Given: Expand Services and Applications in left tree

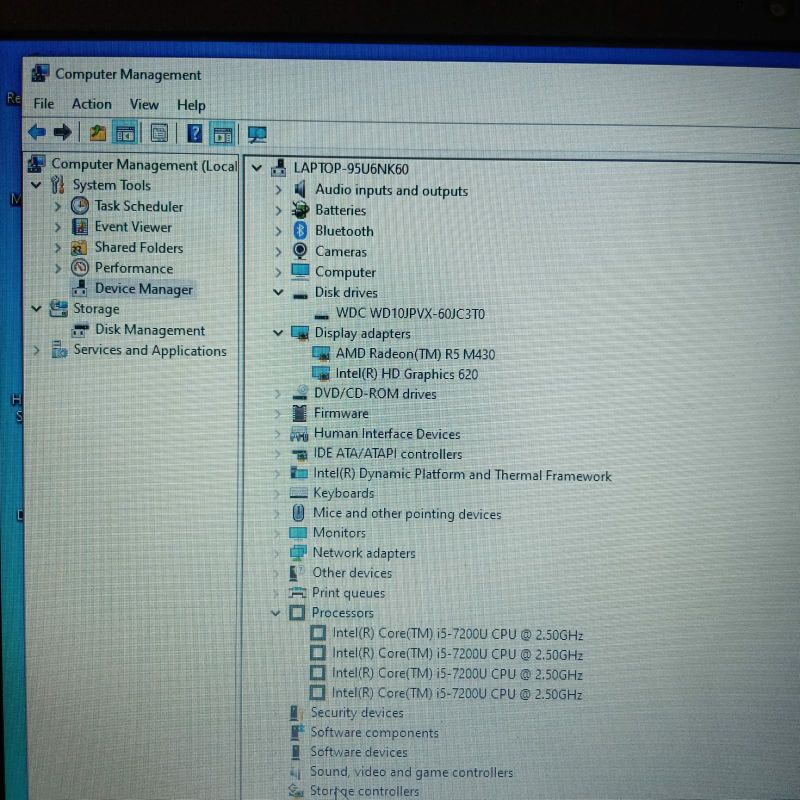Looking at the screenshot, I should pyautogui.click(x=37, y=350).
